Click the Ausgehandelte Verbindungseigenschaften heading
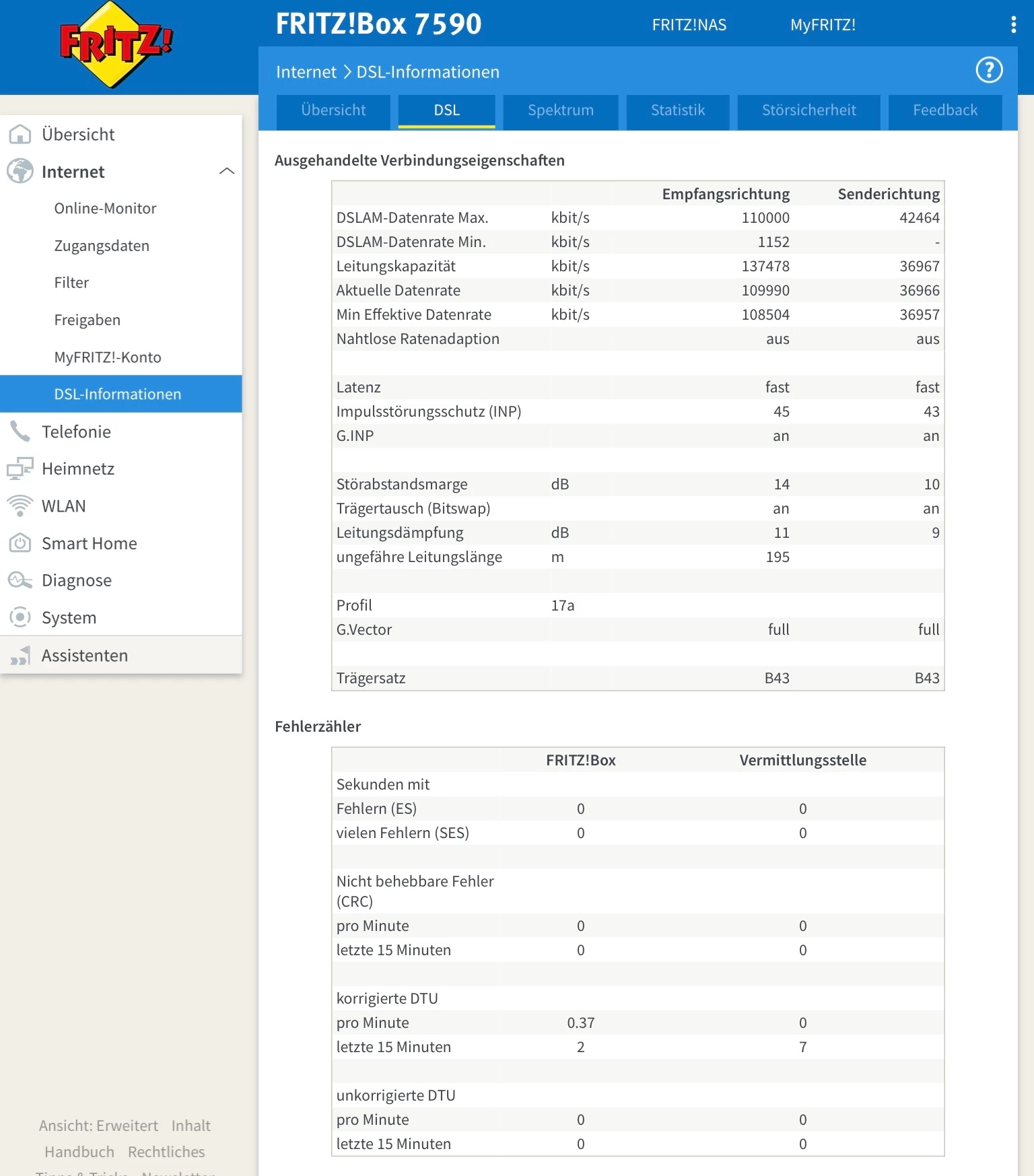This screenshot has width=1034, height=1176. coord(419,160)
